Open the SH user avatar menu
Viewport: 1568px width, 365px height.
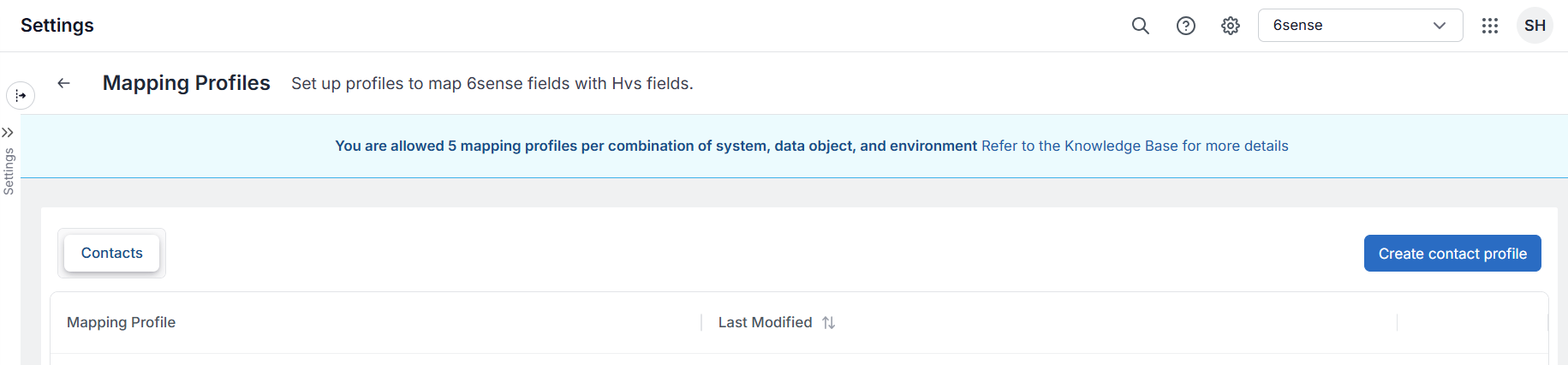pyautogui.click(x=1535, y=26)
